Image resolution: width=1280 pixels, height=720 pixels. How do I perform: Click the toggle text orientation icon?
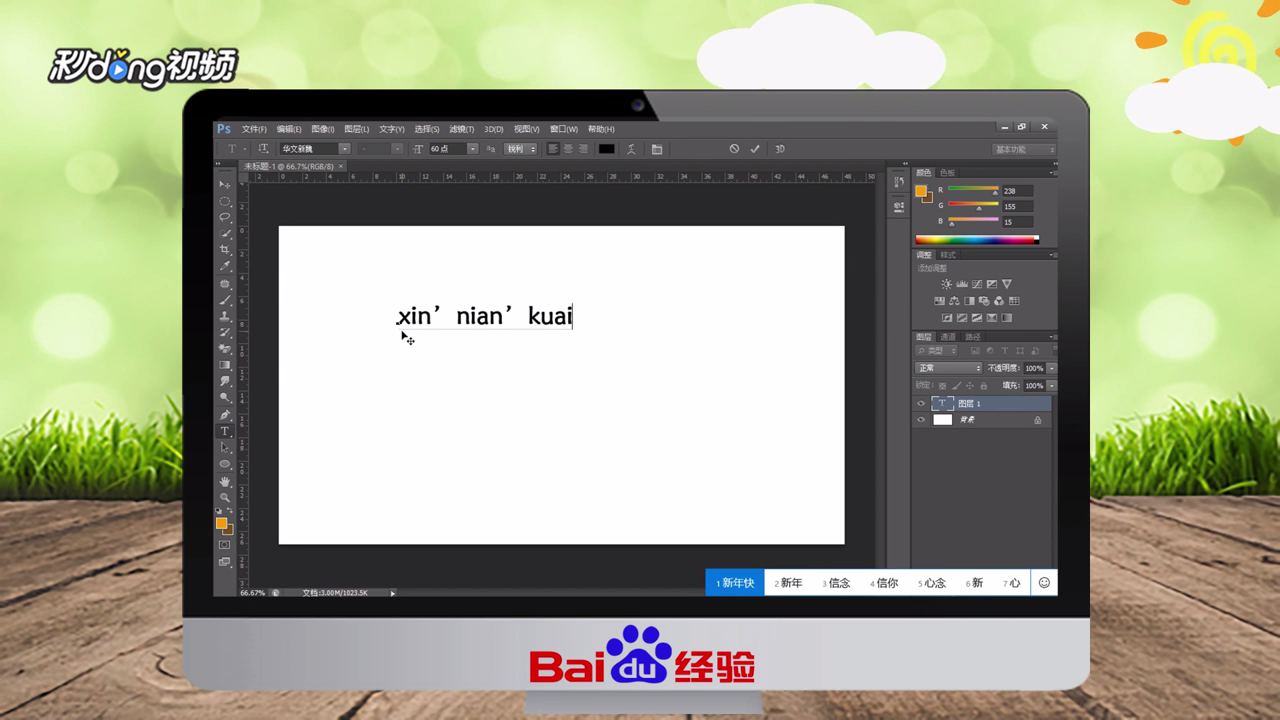click(x=263, y=149)
